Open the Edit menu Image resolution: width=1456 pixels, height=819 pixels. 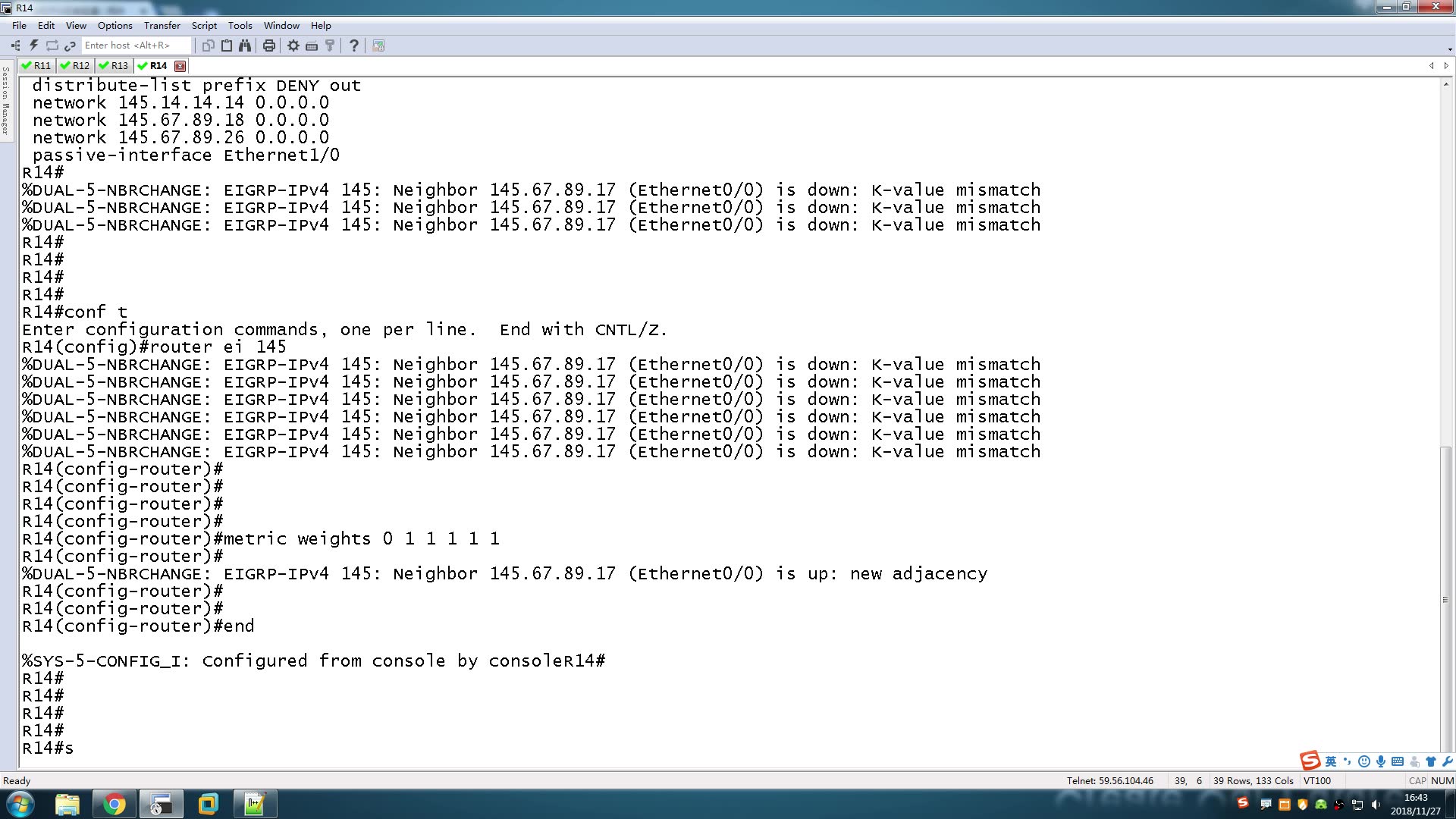coord(46,25)
